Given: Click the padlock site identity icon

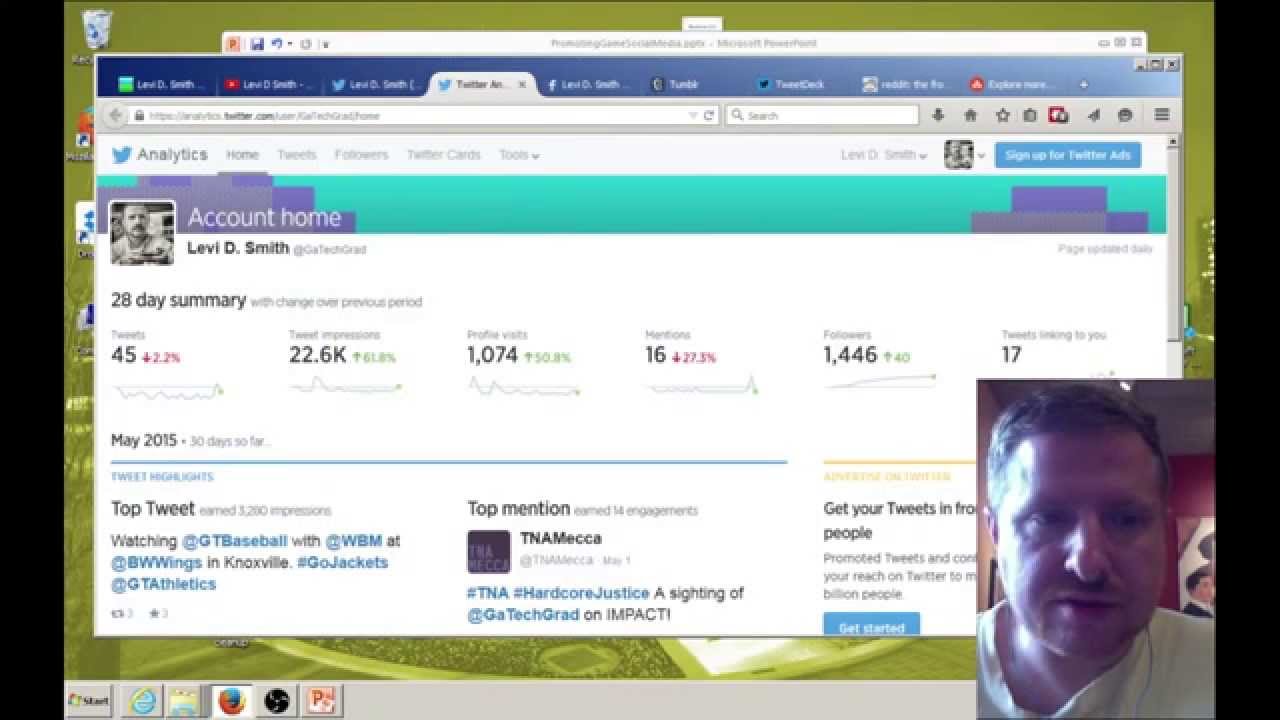Looking at the screenshot, I should click(x=137, y=116).
